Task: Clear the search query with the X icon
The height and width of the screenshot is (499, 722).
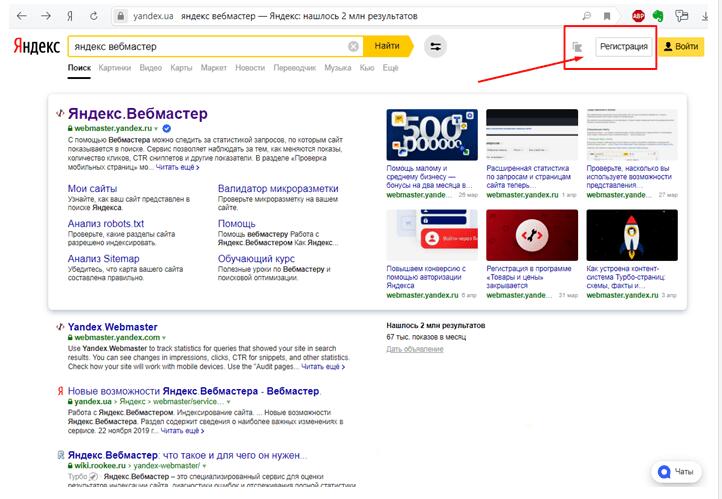Action: click(x=353, y=46)
